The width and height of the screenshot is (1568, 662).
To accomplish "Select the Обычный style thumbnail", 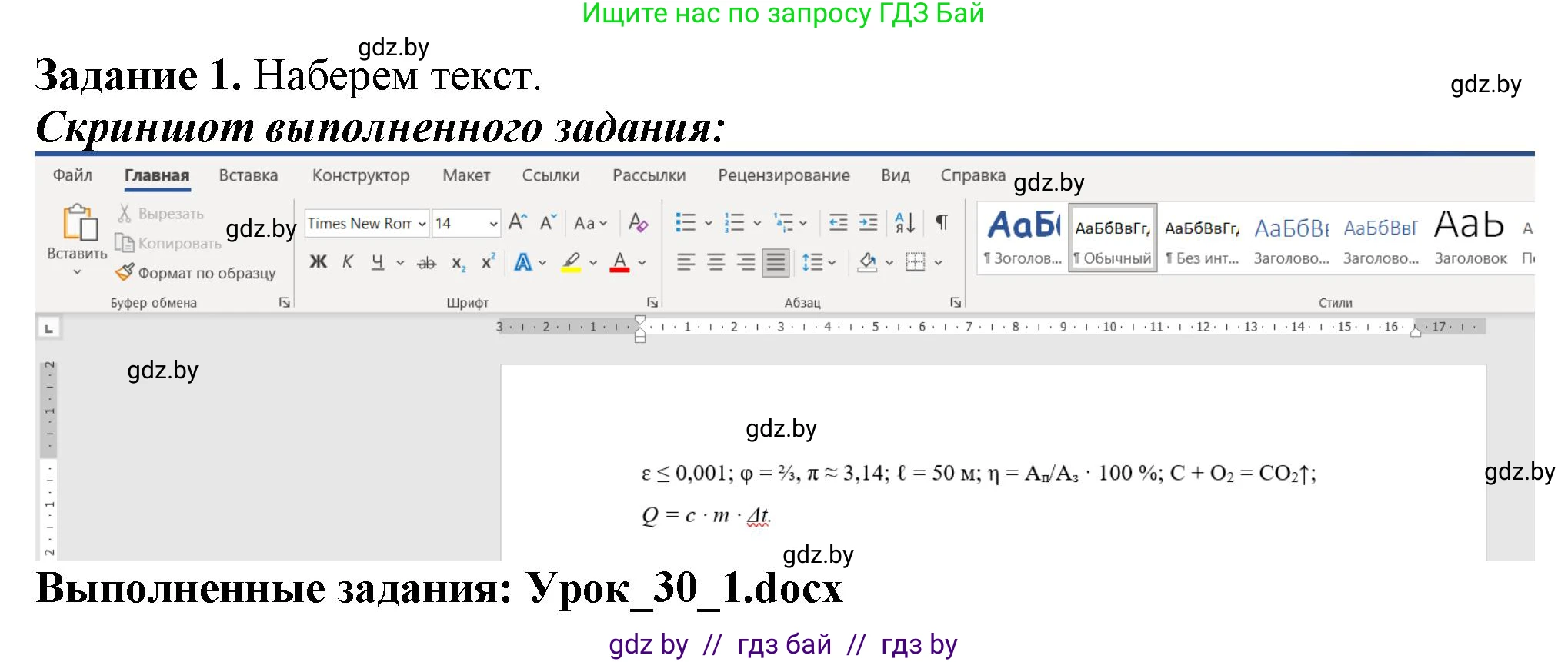I will [1112, 238].
